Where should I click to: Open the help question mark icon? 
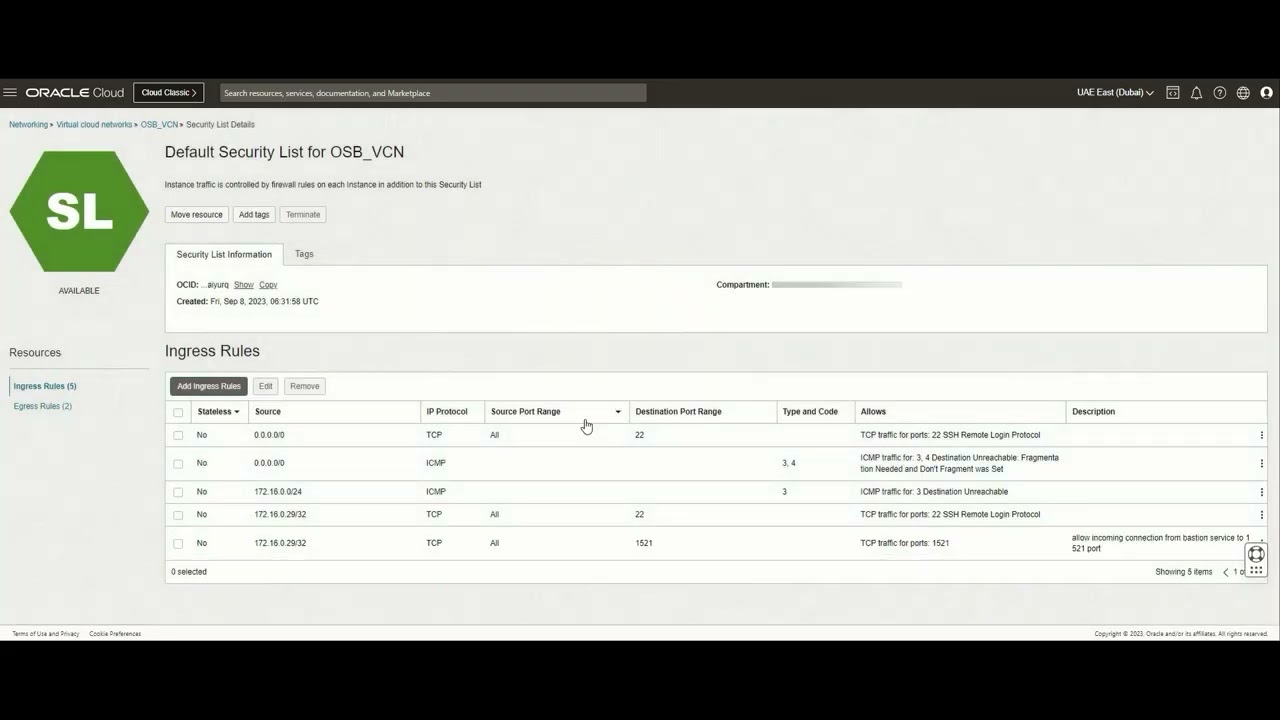tap(1220, 93)
